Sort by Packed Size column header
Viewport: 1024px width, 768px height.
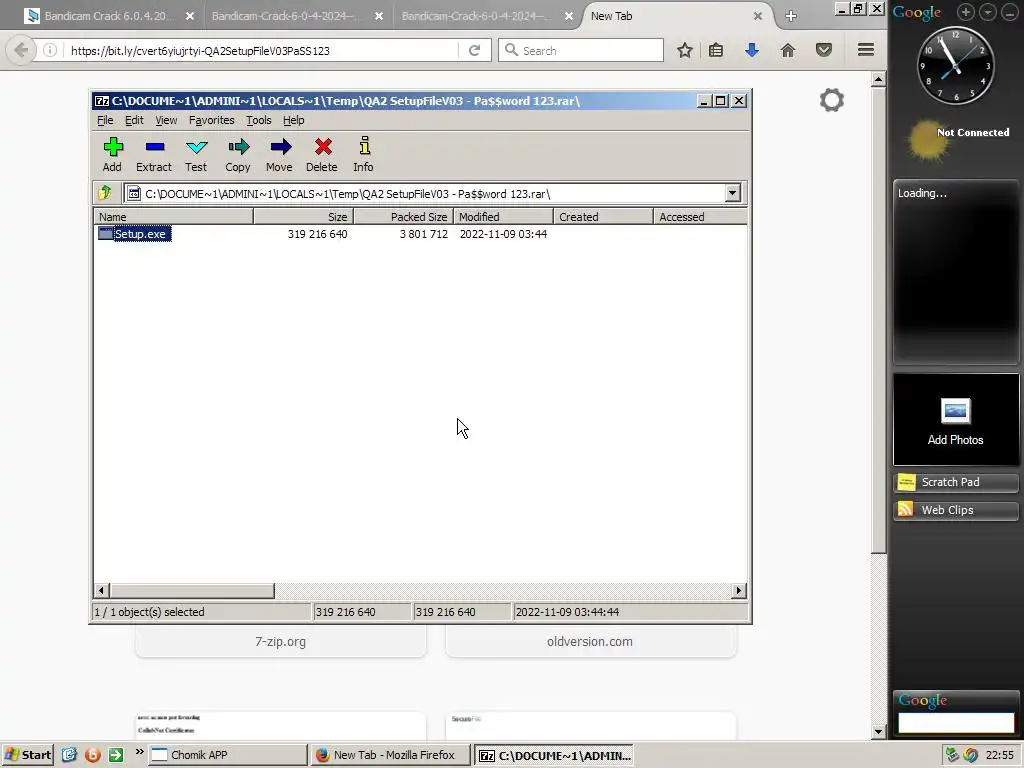(x=404, y=217)
